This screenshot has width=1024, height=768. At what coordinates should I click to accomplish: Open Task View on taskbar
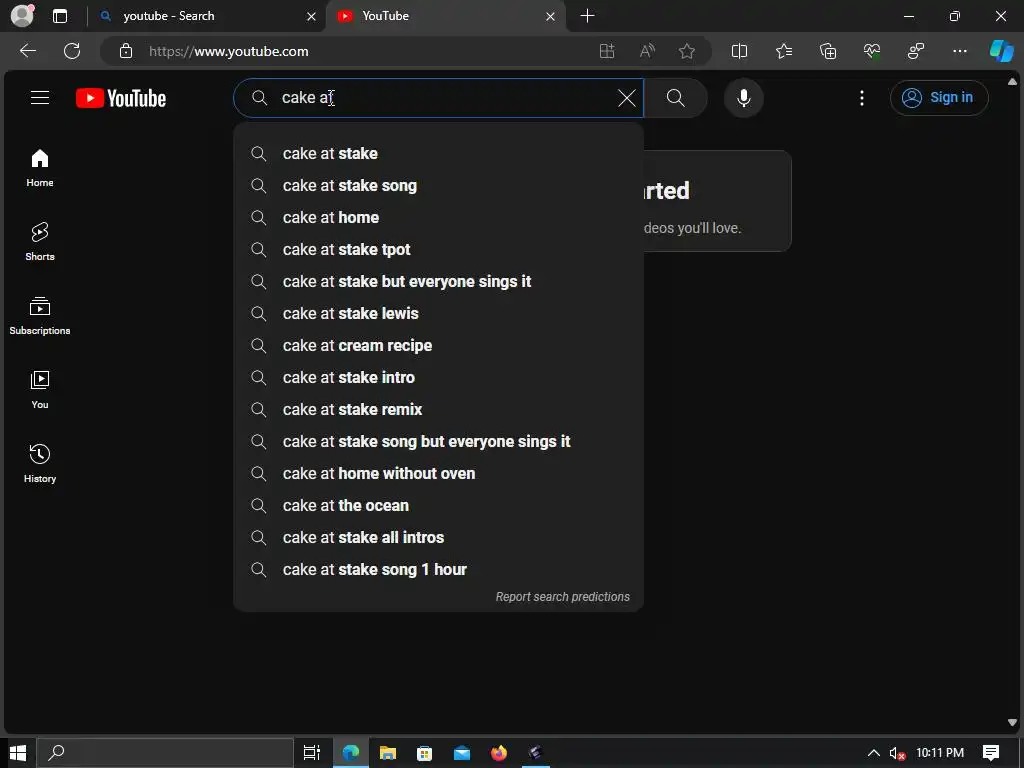coord(312,753)
